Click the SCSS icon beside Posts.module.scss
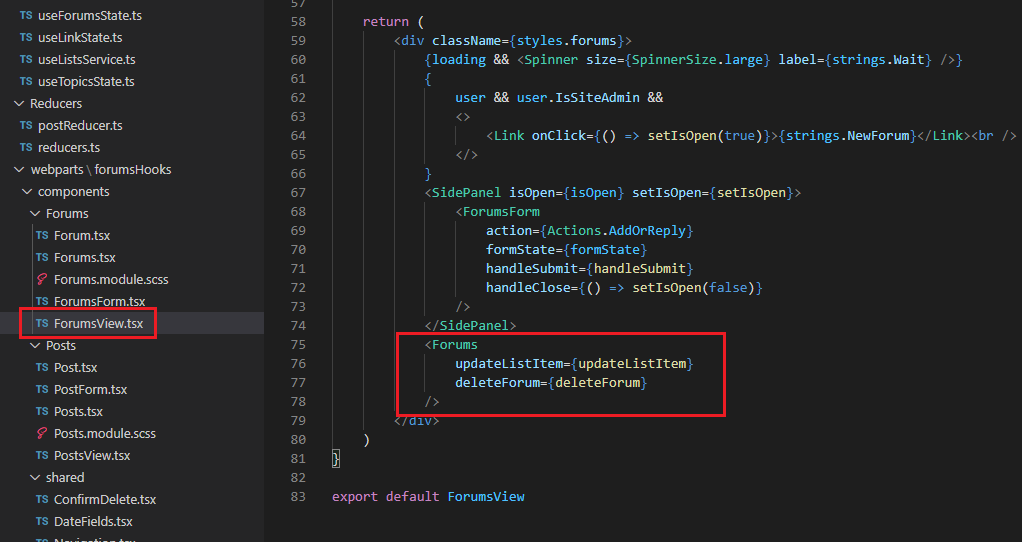The width and height of the screenshot is (1022, 542). (x=42, y=434)
